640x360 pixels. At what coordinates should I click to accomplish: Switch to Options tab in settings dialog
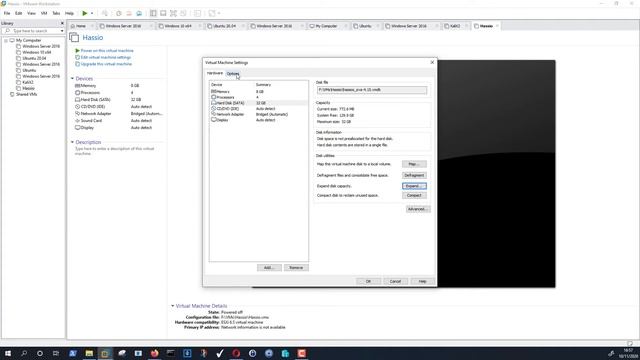[x=233, y=73]
